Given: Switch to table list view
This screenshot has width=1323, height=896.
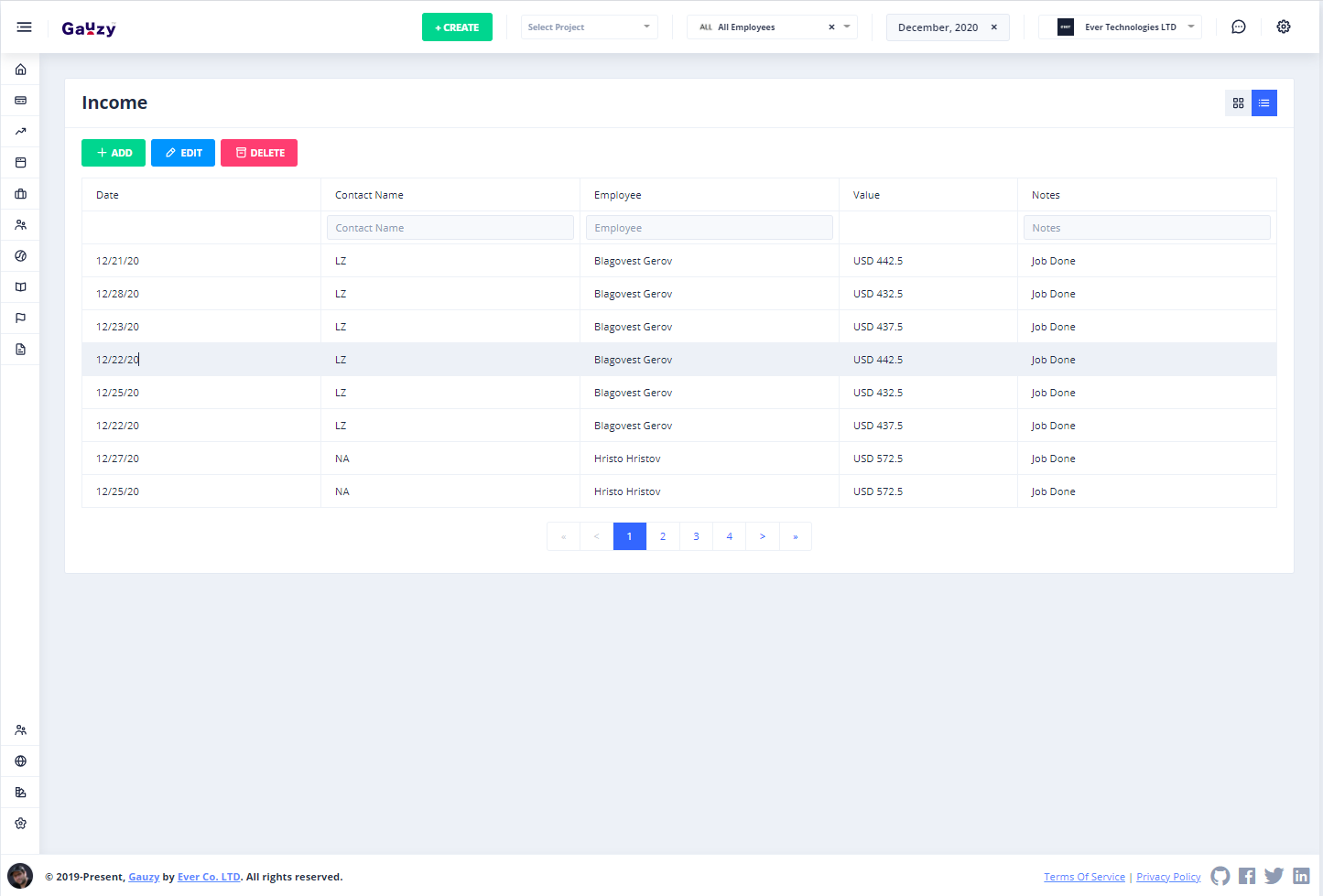Looking at the screenshot, I should 1263,103.
